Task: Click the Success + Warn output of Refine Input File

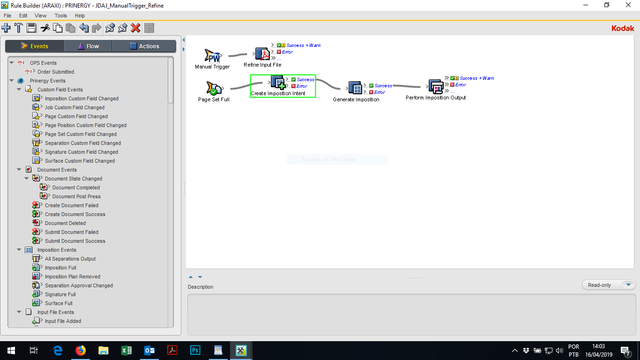Action: tap(303, 45)
